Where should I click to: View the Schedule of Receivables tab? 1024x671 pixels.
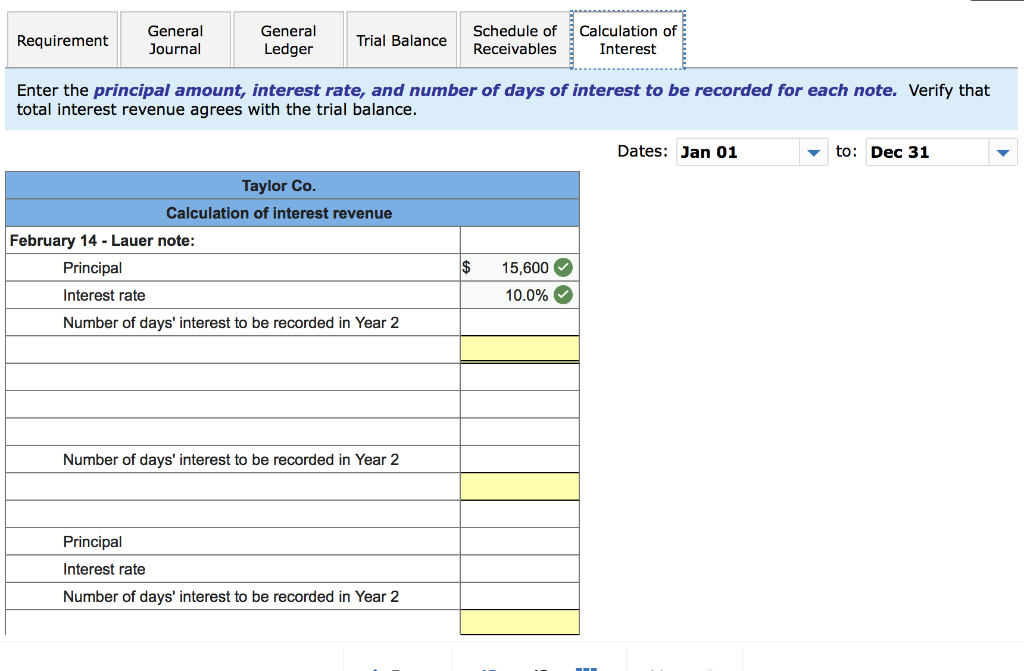click(514, 40)
